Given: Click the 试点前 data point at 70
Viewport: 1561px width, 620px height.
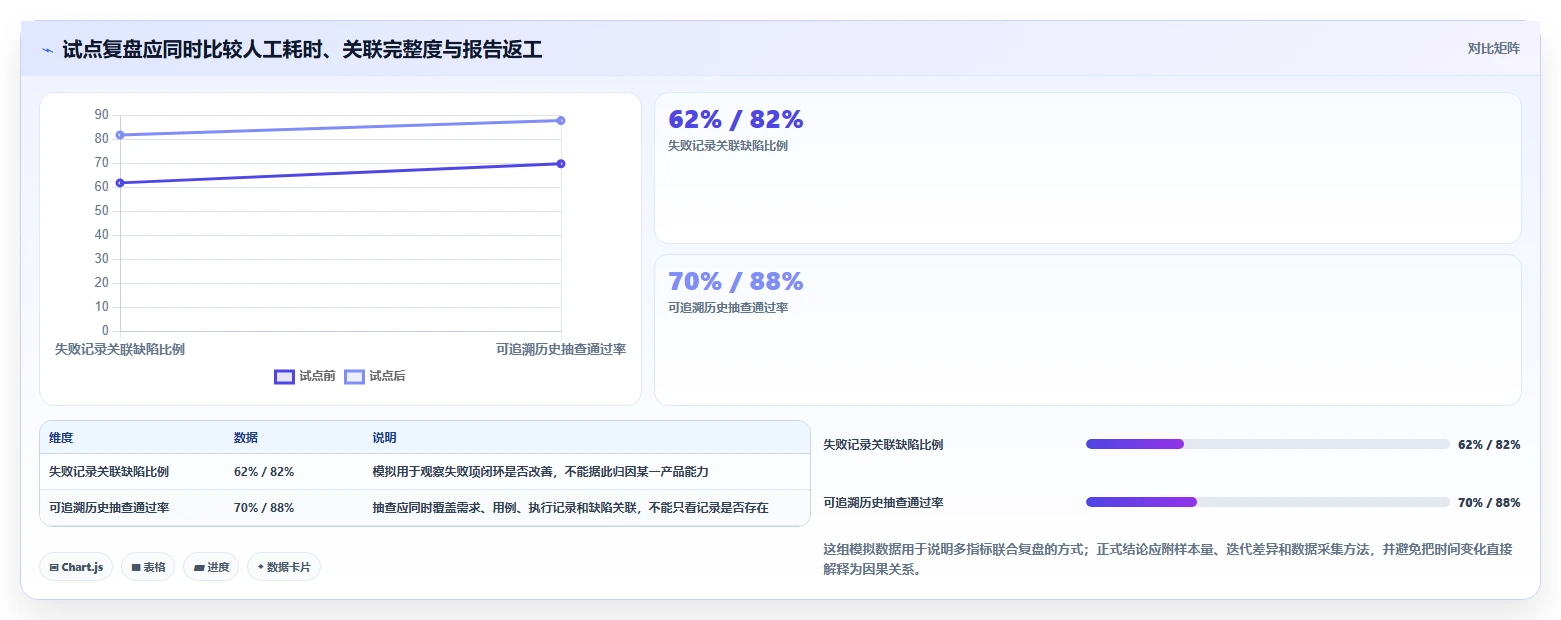Looking at the screenshot, I should point(561,164).
